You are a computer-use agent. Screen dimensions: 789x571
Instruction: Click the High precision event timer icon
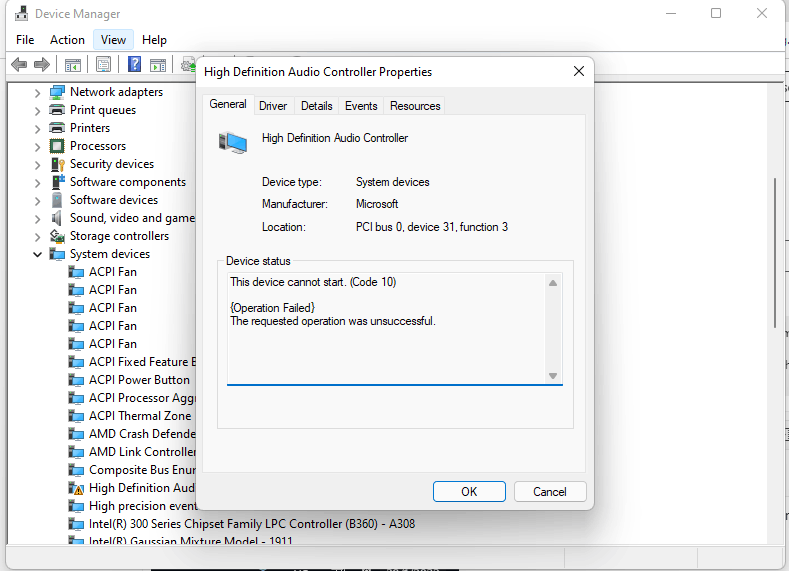(x=76, y=506)
